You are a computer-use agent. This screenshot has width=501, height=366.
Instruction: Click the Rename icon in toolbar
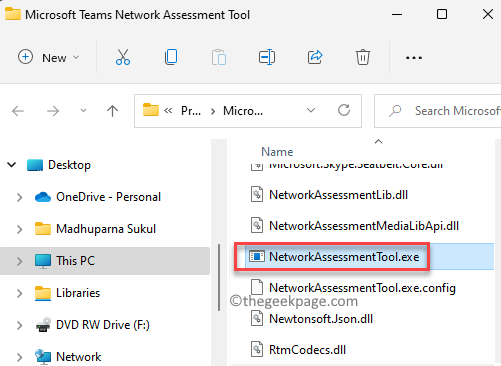tap(267, 57)
